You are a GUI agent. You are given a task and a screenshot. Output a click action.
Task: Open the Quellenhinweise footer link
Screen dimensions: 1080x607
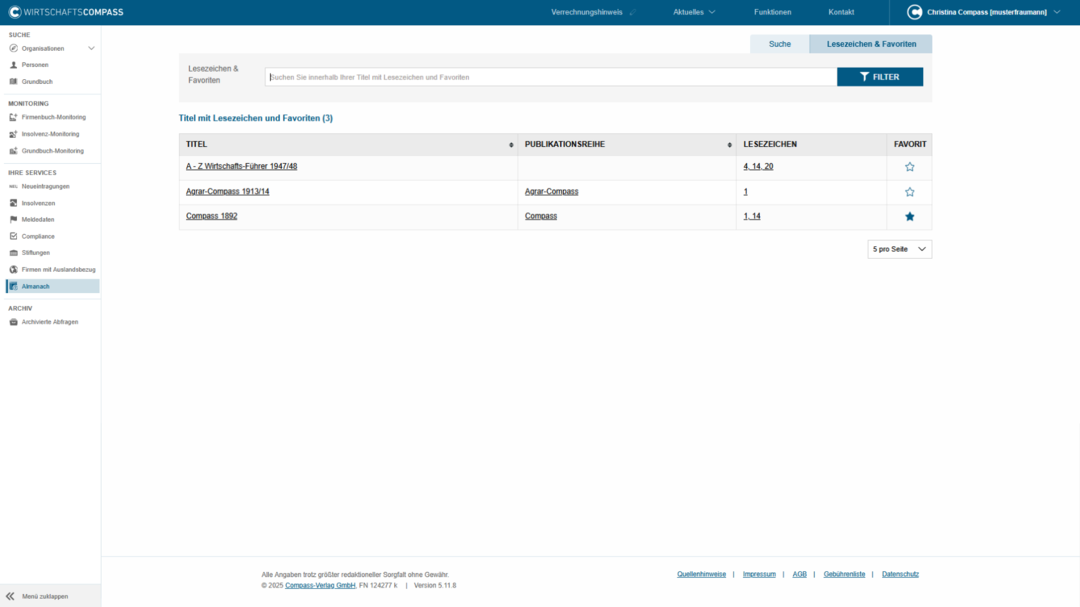pyautogui.click(x=701, y=574)
